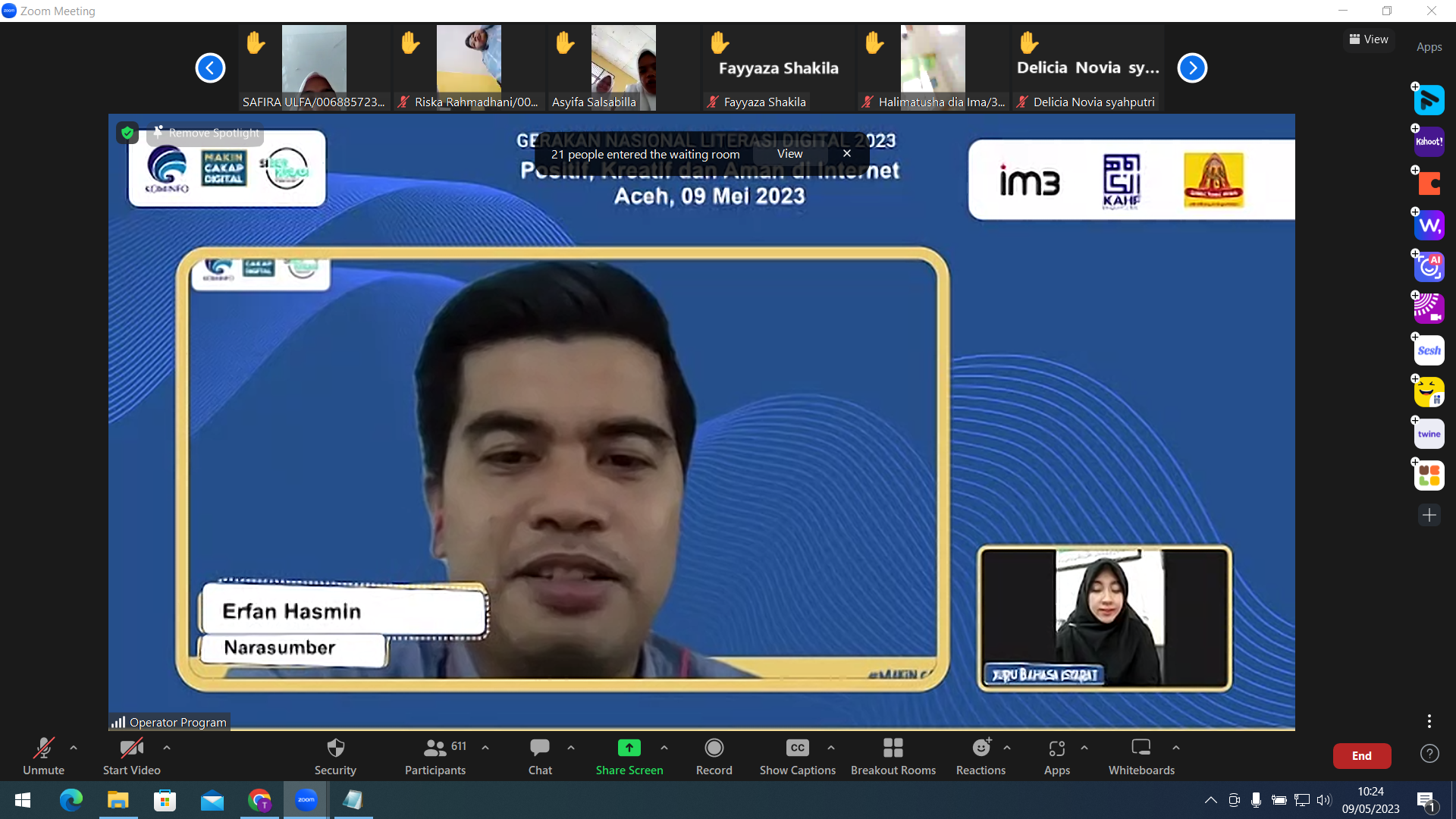The width and height of the screenshot is (1456, 819).
Task: Open video options arrow beside Start Video
Action: [x=167, y=748]
